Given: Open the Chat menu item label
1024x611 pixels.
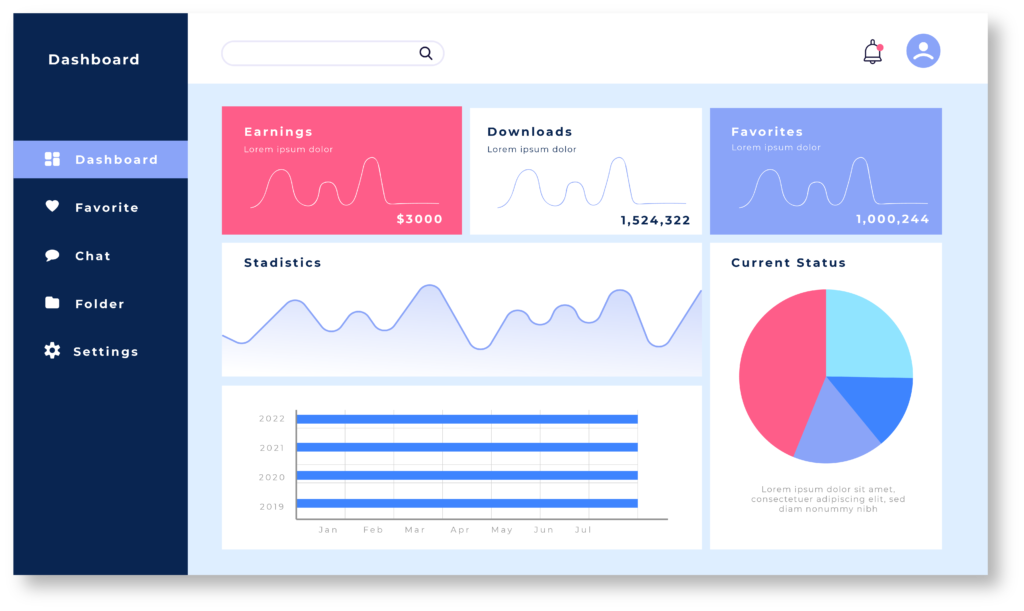Looking at the screenshot, I should tap(93, 256).
